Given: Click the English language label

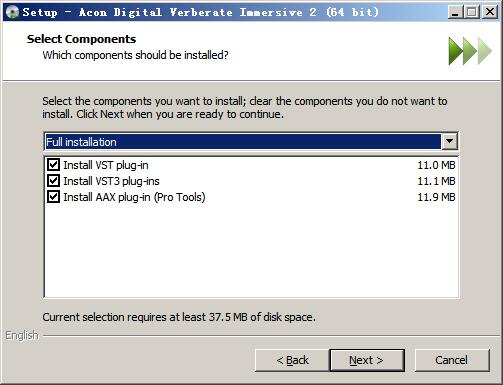Looking at the screenshot, I should click(22, 335).
